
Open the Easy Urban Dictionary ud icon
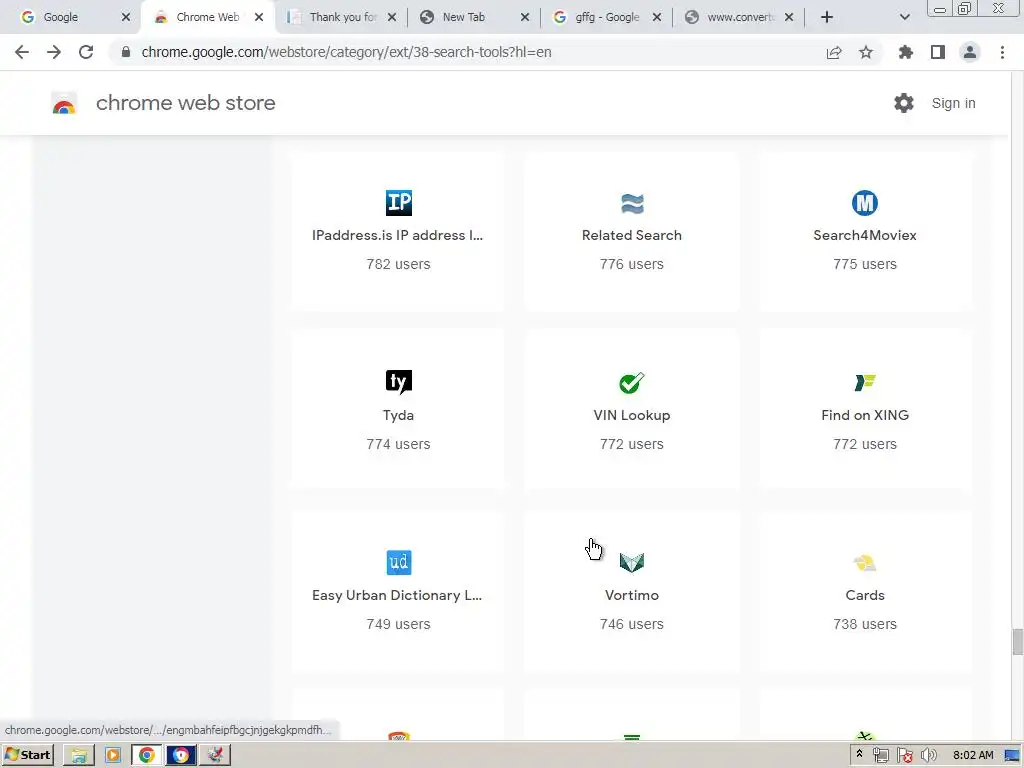point(398,562)
